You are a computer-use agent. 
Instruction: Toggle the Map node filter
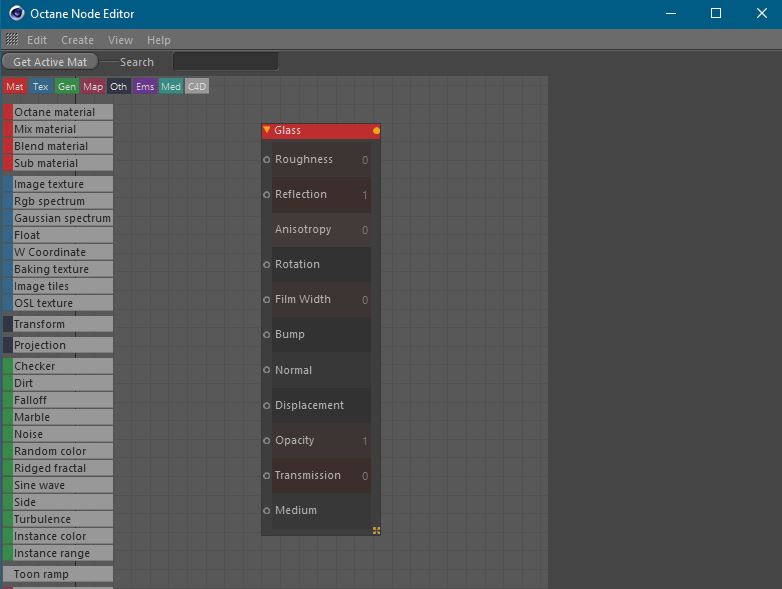[x=93, y=87]
